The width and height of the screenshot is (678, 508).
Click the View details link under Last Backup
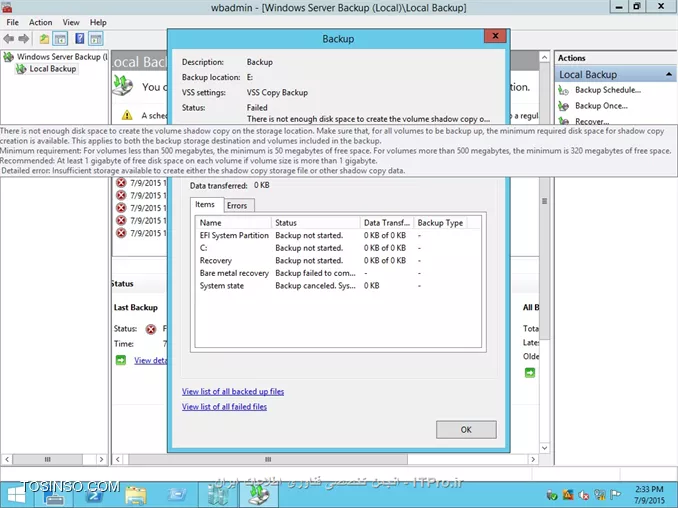click(x=150, y=361)
